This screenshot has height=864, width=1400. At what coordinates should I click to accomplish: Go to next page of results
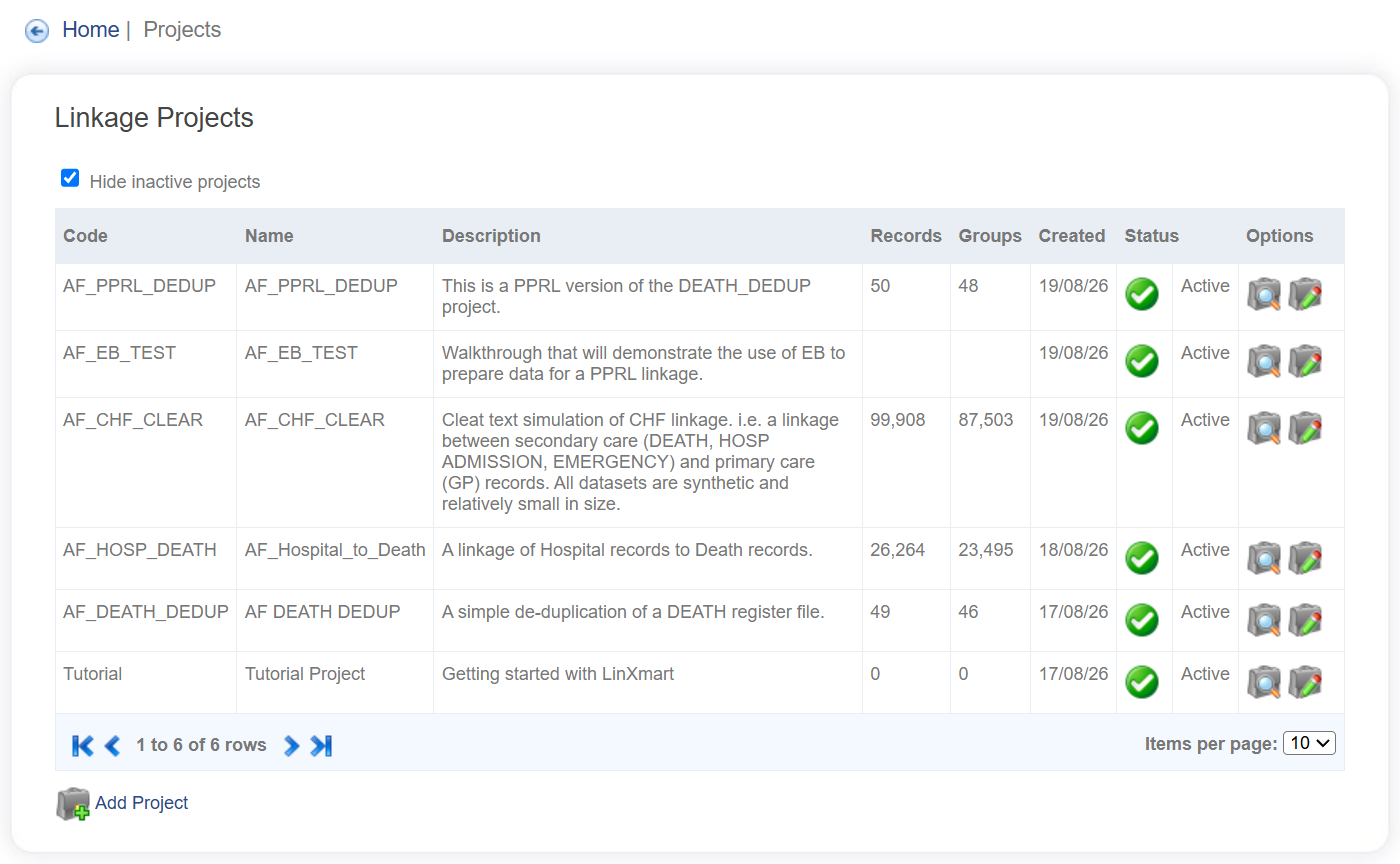[x=291, y=745]
